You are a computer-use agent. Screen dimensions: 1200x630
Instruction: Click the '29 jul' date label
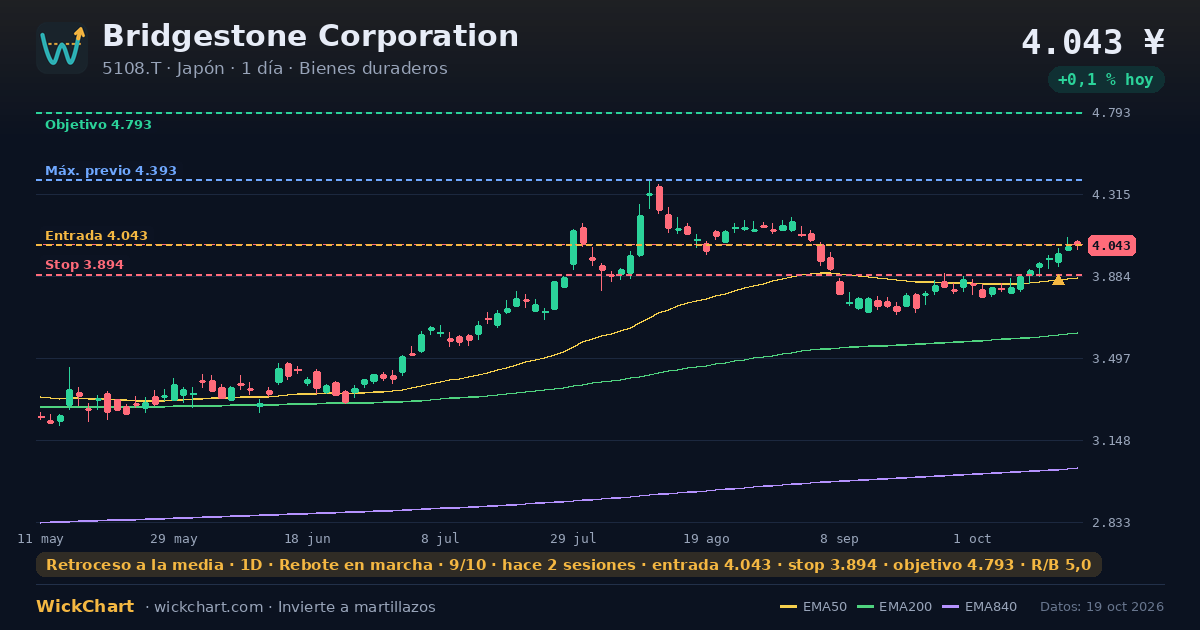coord(573,538)
